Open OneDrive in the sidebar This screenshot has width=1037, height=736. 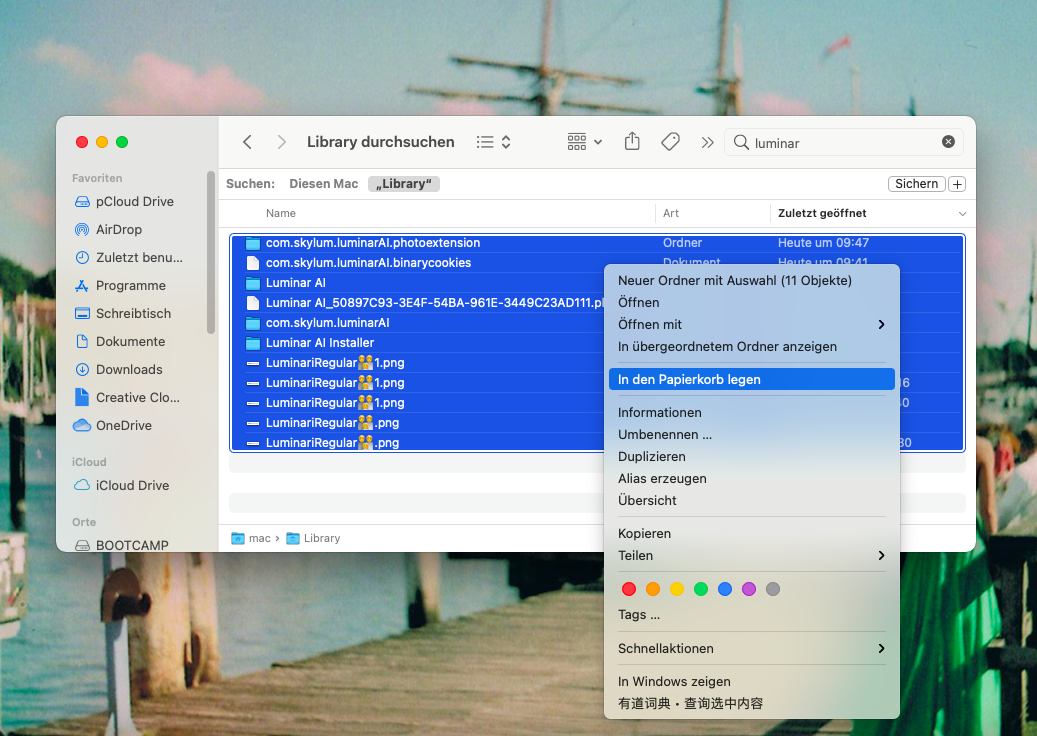(x=124, y=425)
